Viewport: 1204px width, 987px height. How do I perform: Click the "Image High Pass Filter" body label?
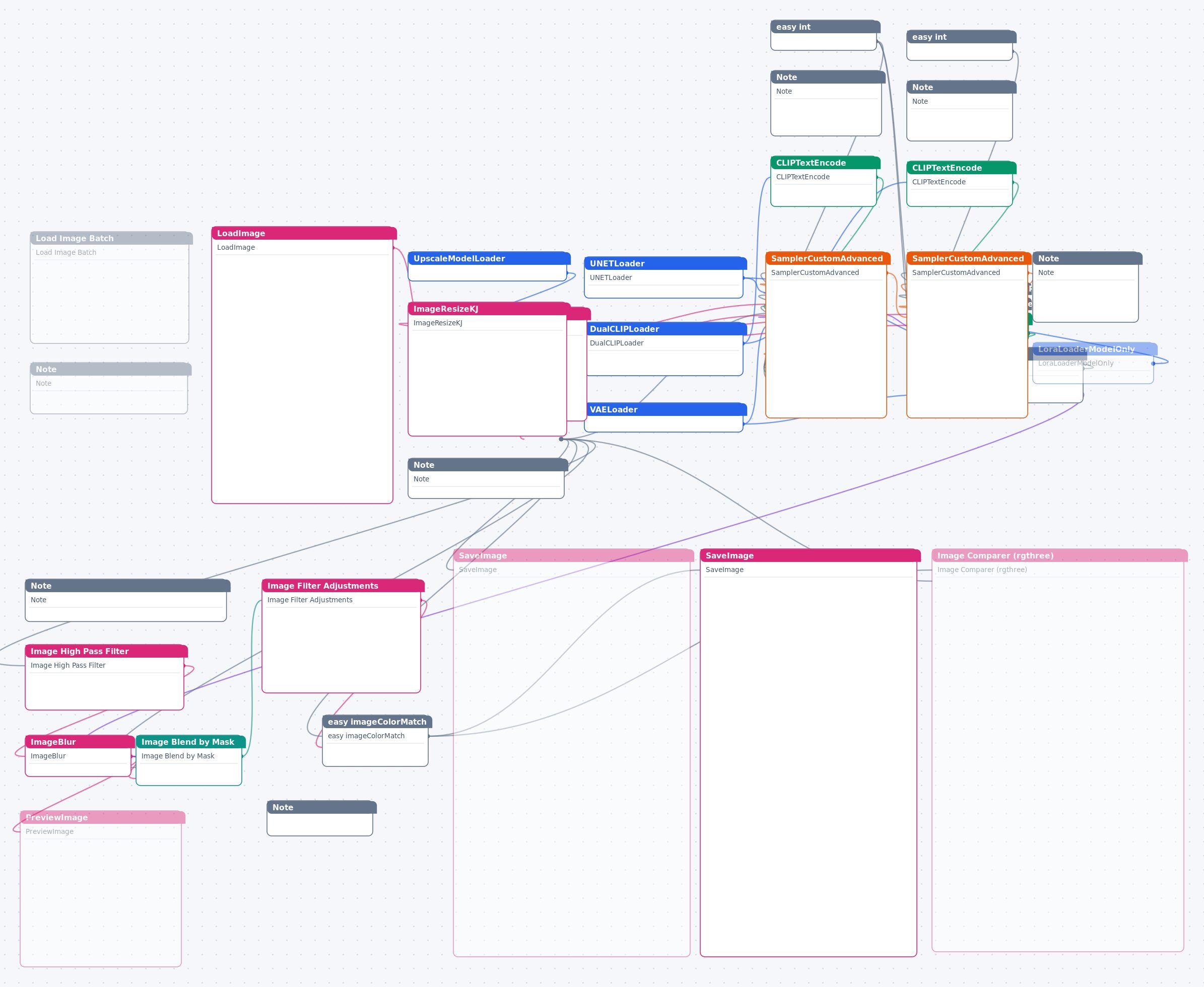68,665
